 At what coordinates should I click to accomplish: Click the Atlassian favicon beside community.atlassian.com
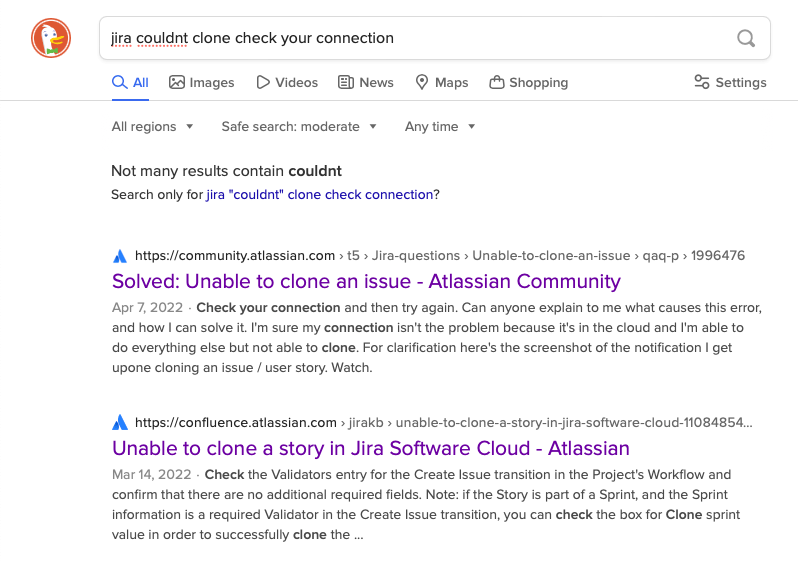click(120, 256)
